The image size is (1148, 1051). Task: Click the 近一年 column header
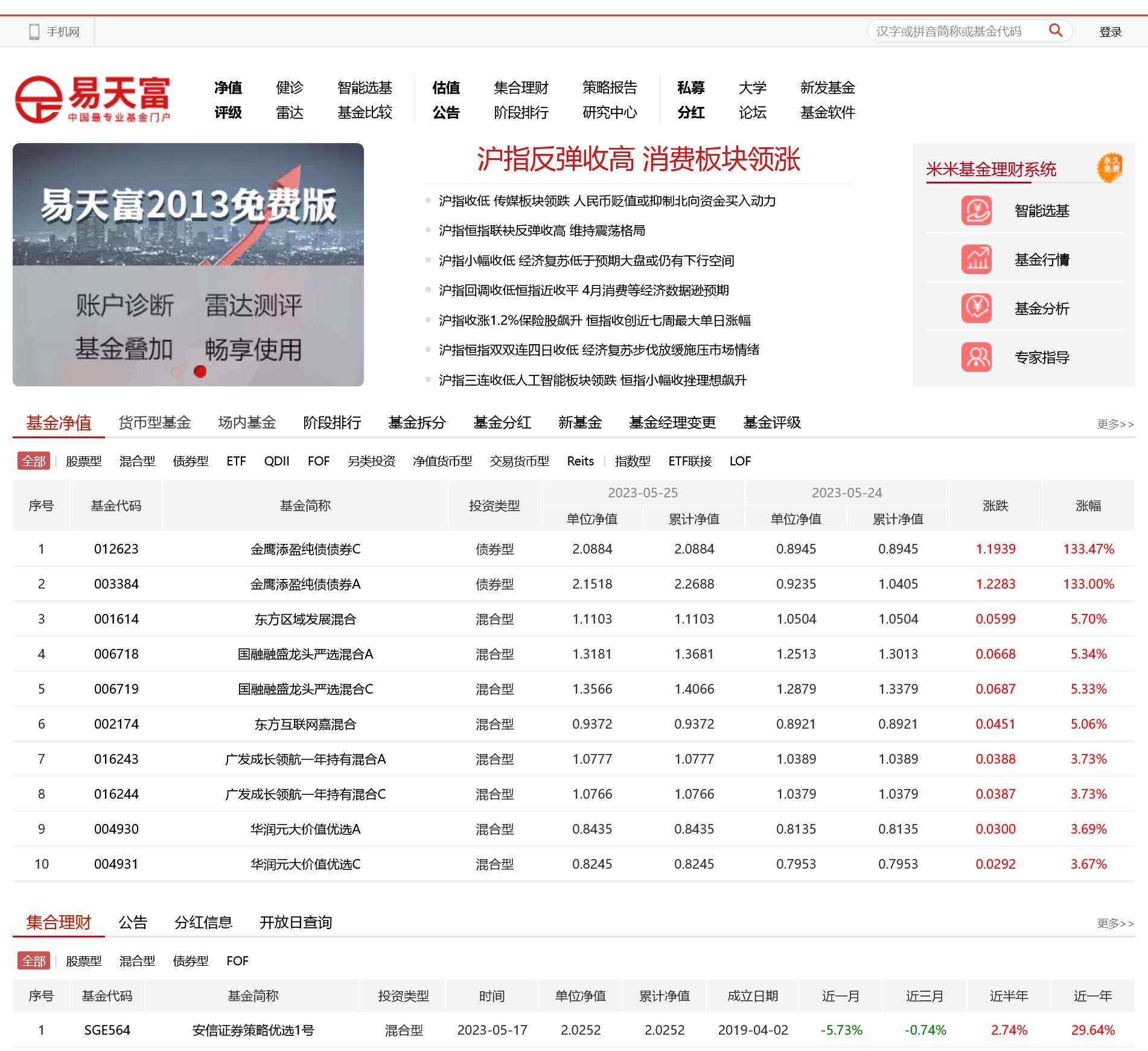[x=1092, y=996]
